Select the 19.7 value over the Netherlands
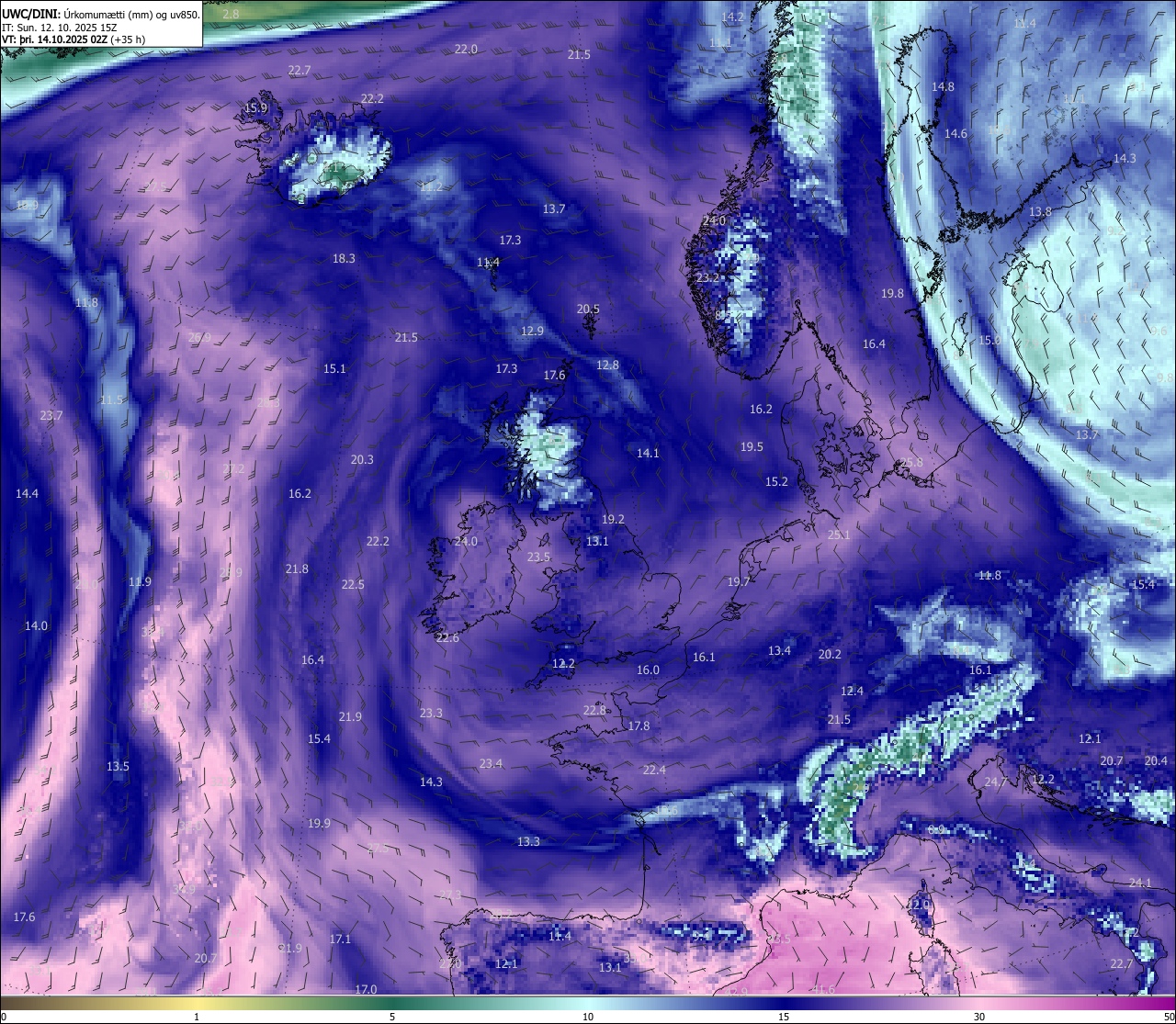 click(x=739, y=581)
